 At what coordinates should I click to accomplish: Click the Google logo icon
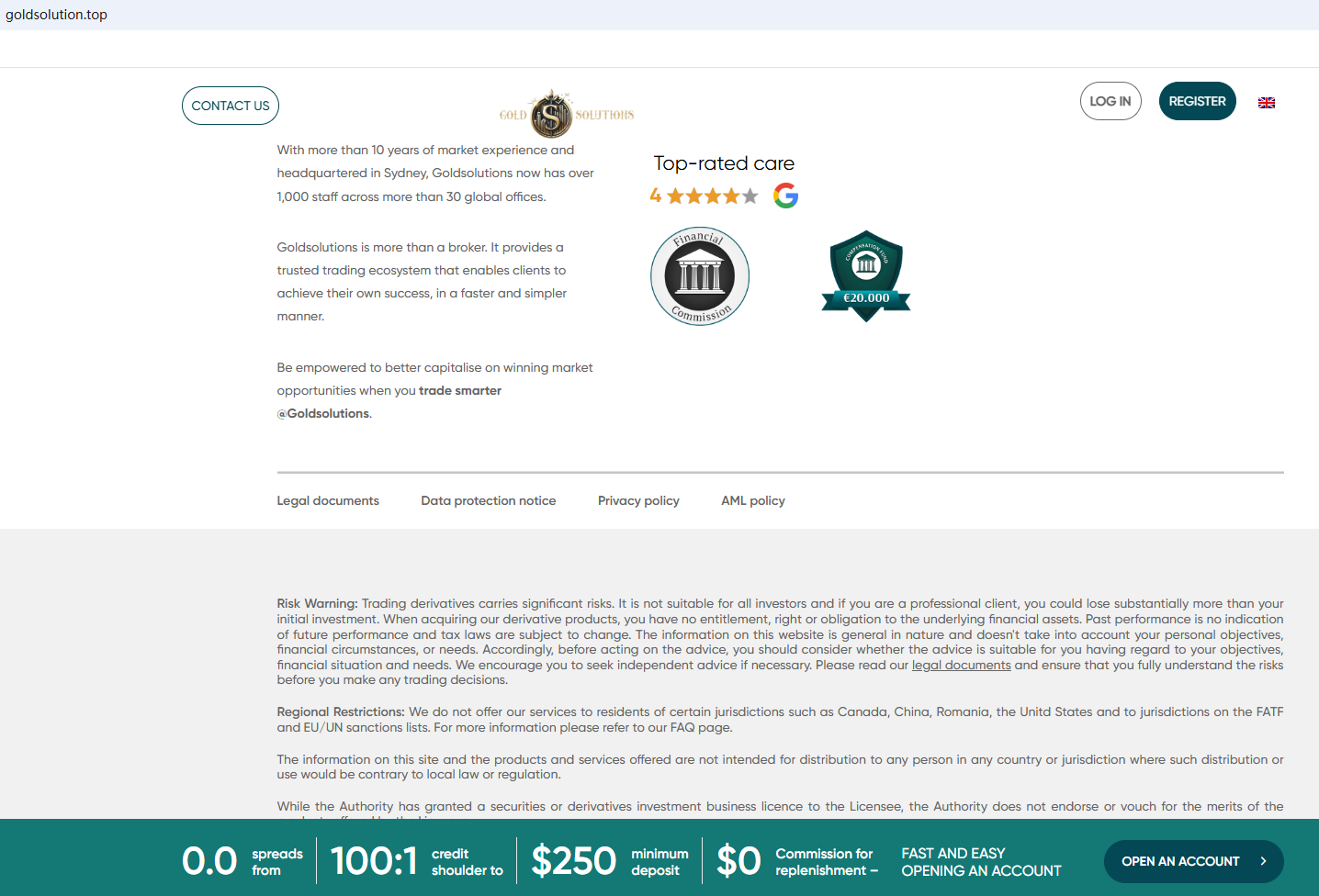785,196
